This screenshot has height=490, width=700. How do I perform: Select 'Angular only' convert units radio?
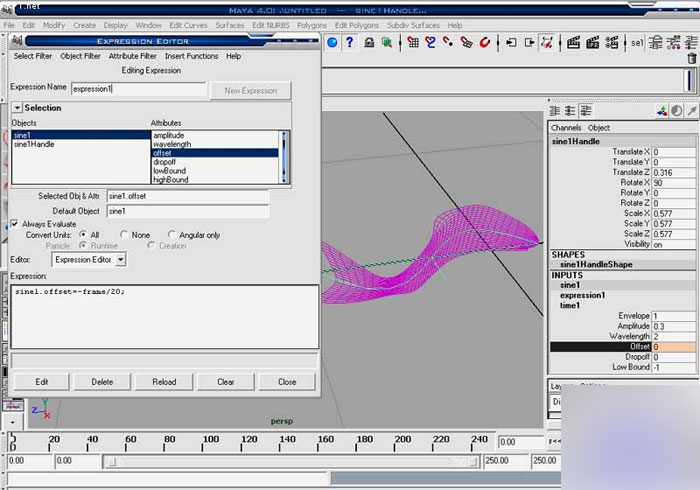click(x=172, y=234)
